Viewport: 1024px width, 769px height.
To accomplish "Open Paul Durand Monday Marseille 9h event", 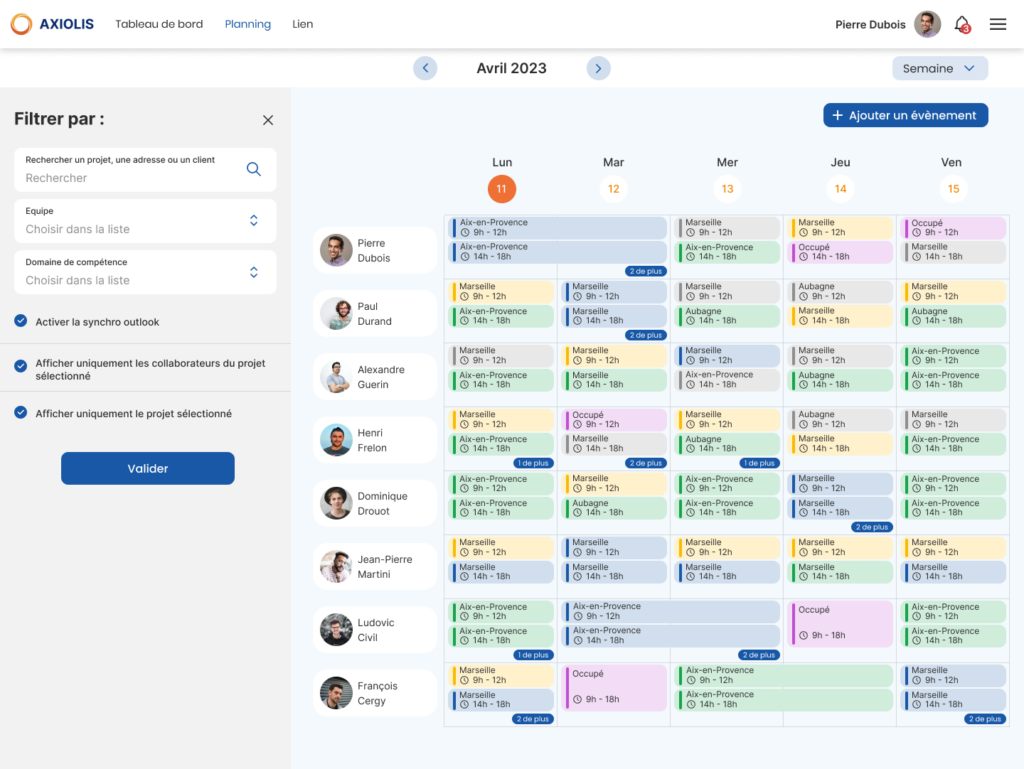I will point(502,291).
